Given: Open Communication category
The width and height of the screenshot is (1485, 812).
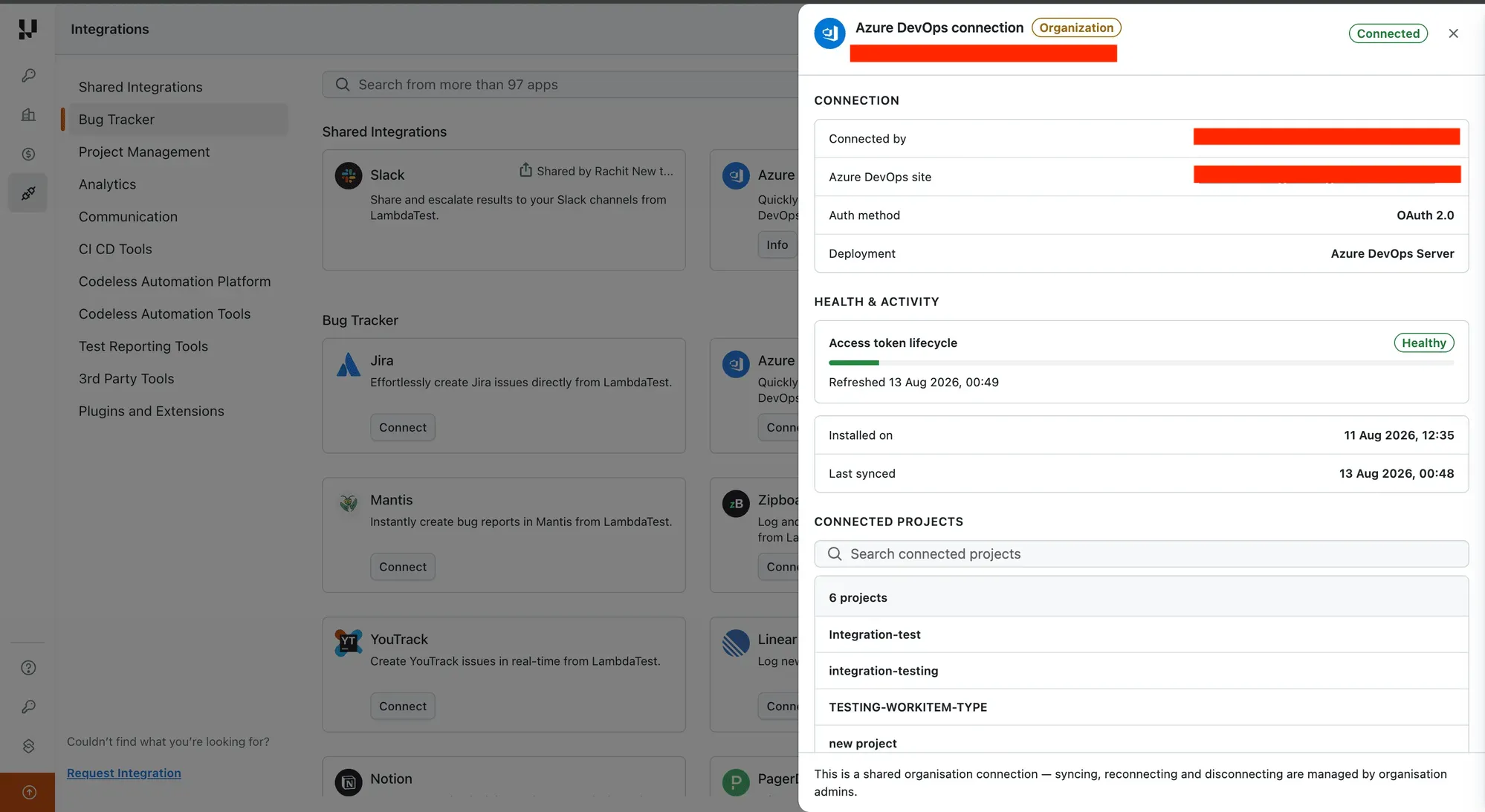Looking at the screenshot, I should (128, 217).
